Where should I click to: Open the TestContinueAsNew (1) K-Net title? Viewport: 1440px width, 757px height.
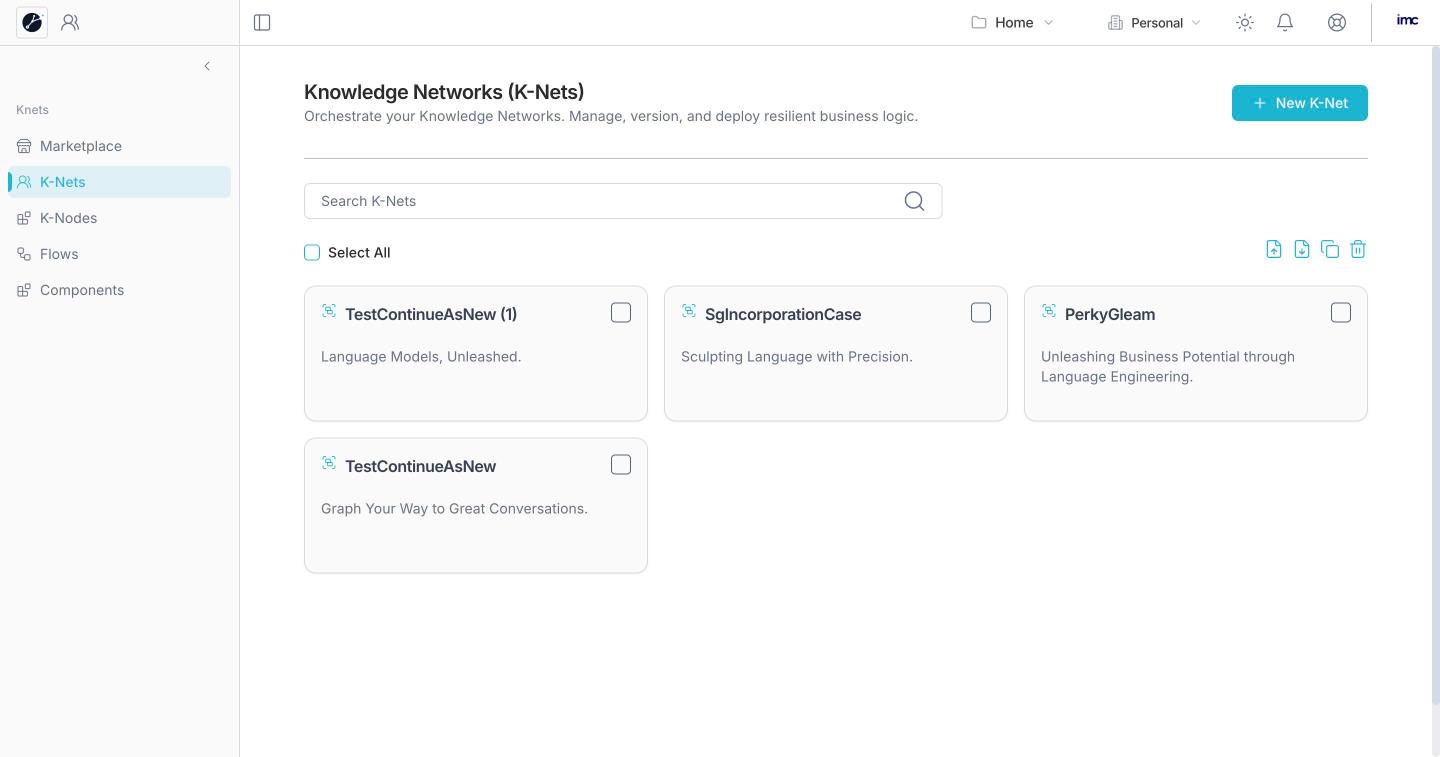click(431, 314)
